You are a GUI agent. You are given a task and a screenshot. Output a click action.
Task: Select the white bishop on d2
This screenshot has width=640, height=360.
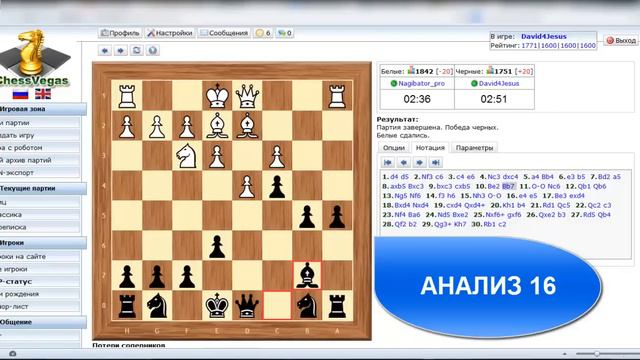pos(247,127)
